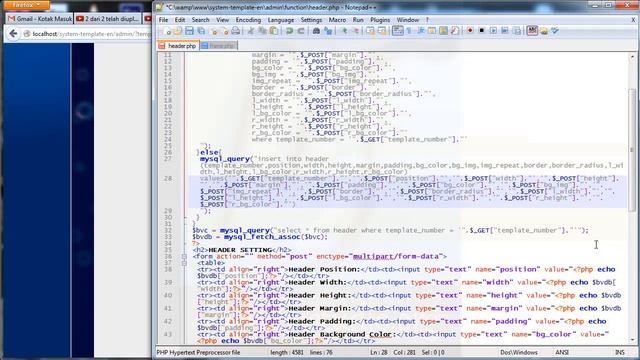This screenshot has height=360, width=640.
Task: Open the ? help menu
Action: tap(427, 20)
